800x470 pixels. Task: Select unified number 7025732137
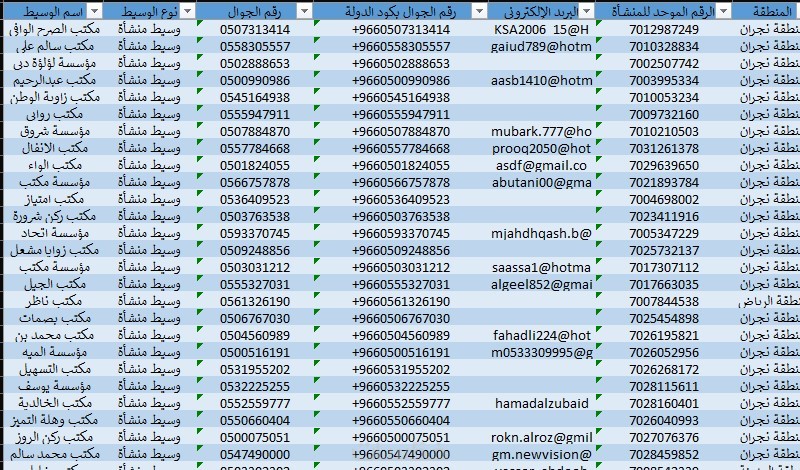click(664, 251)
